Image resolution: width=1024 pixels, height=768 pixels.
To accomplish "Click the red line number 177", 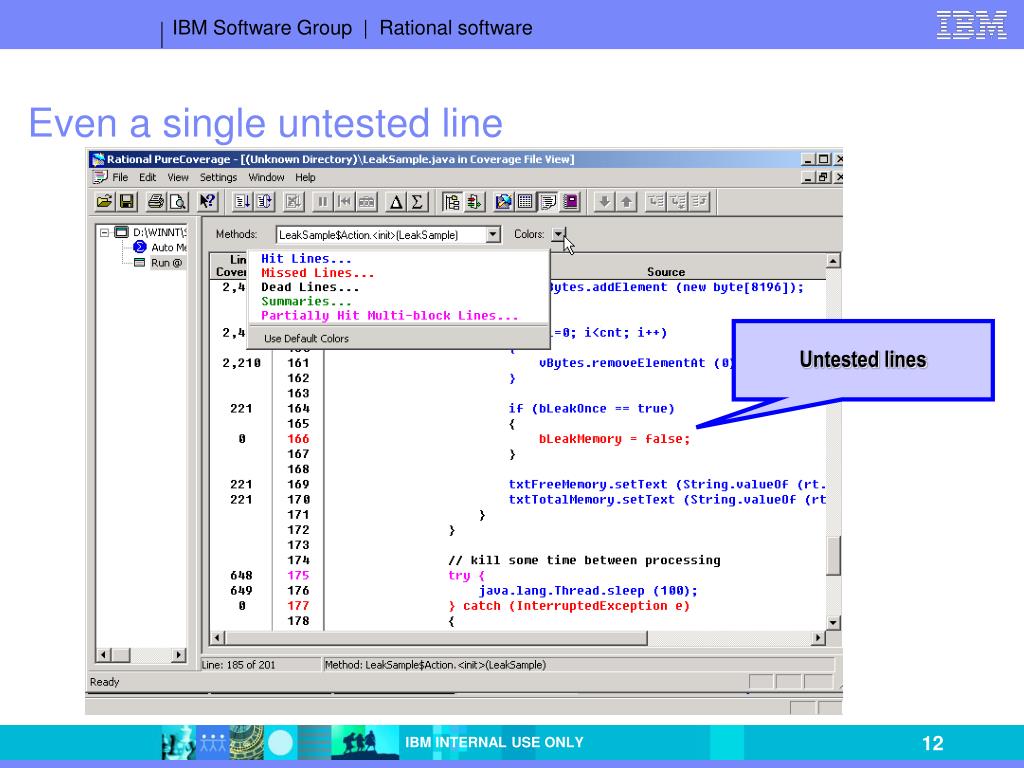I will click(x=298, y=605).
